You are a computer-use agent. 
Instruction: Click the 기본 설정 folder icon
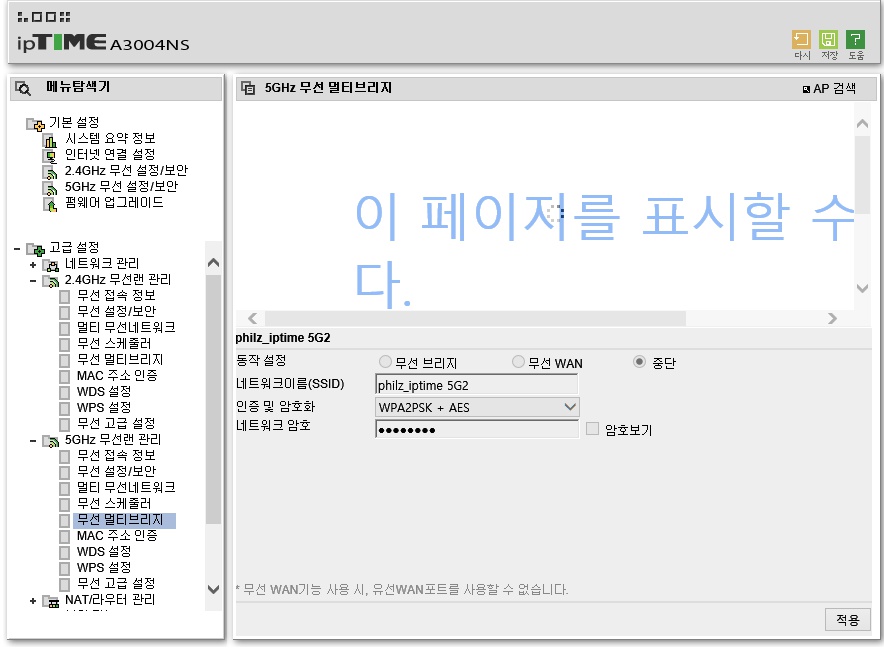point(36,124)
